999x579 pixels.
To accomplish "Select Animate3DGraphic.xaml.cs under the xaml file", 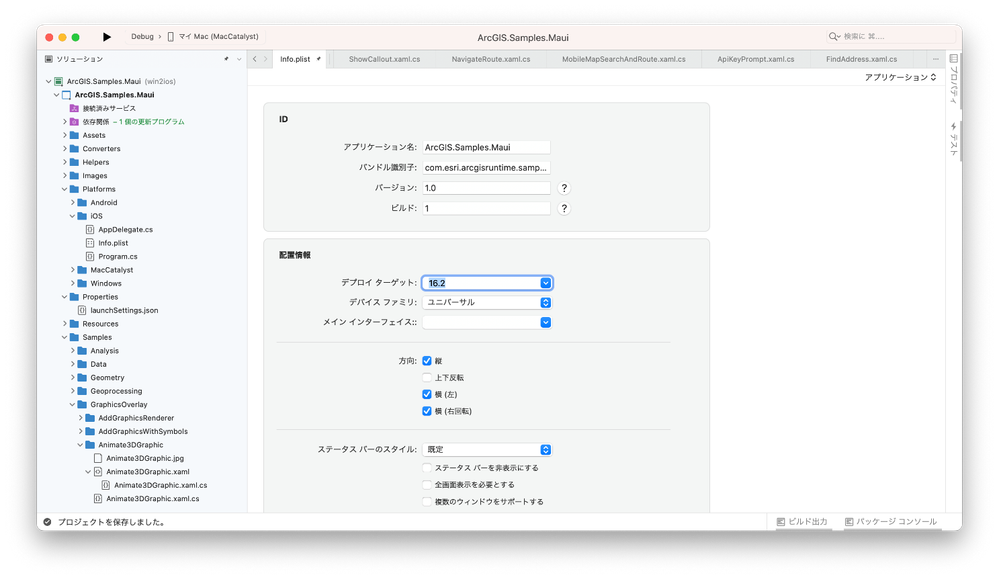I will click(161, 485).
